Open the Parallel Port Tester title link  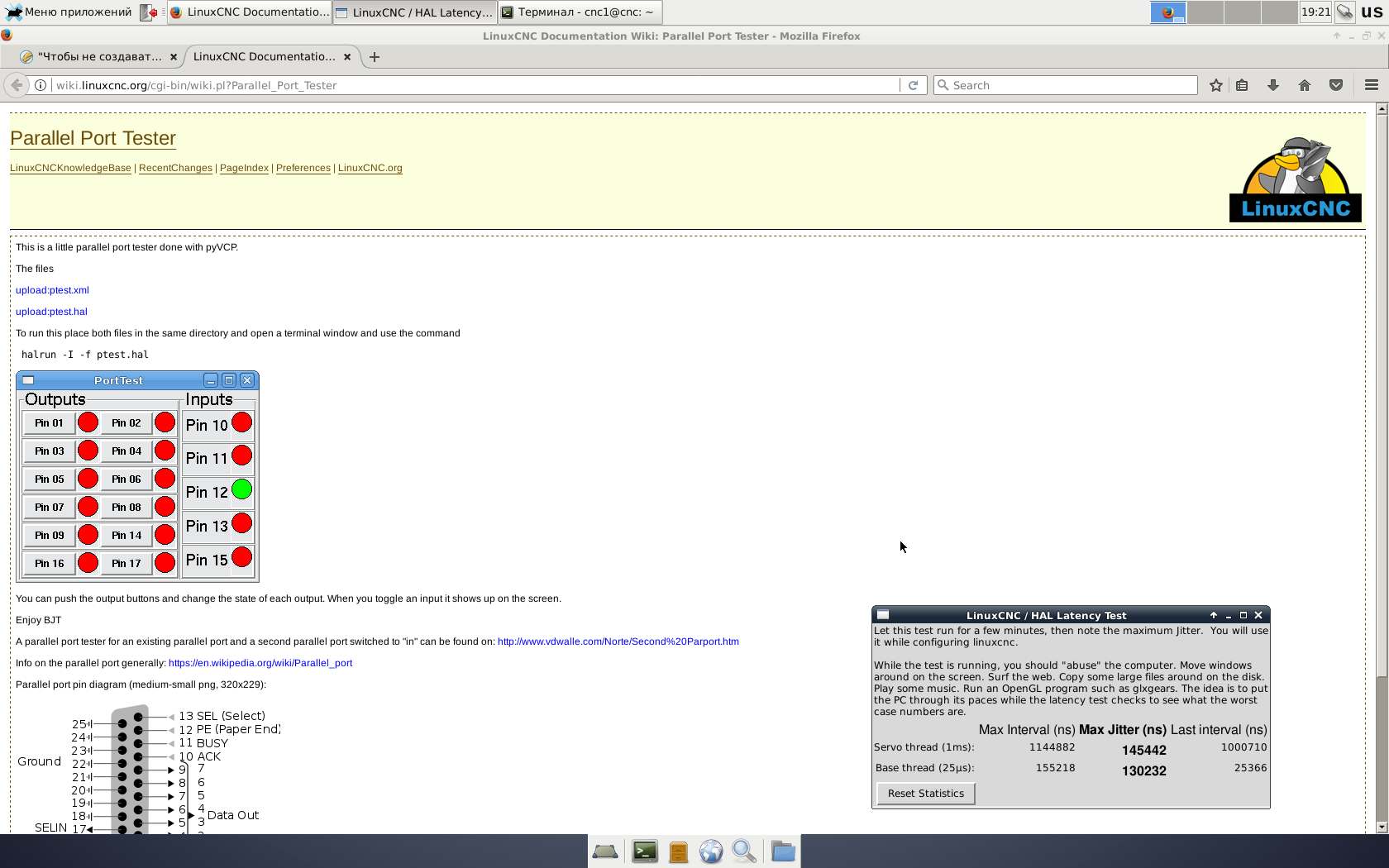(x=93, y=138)
